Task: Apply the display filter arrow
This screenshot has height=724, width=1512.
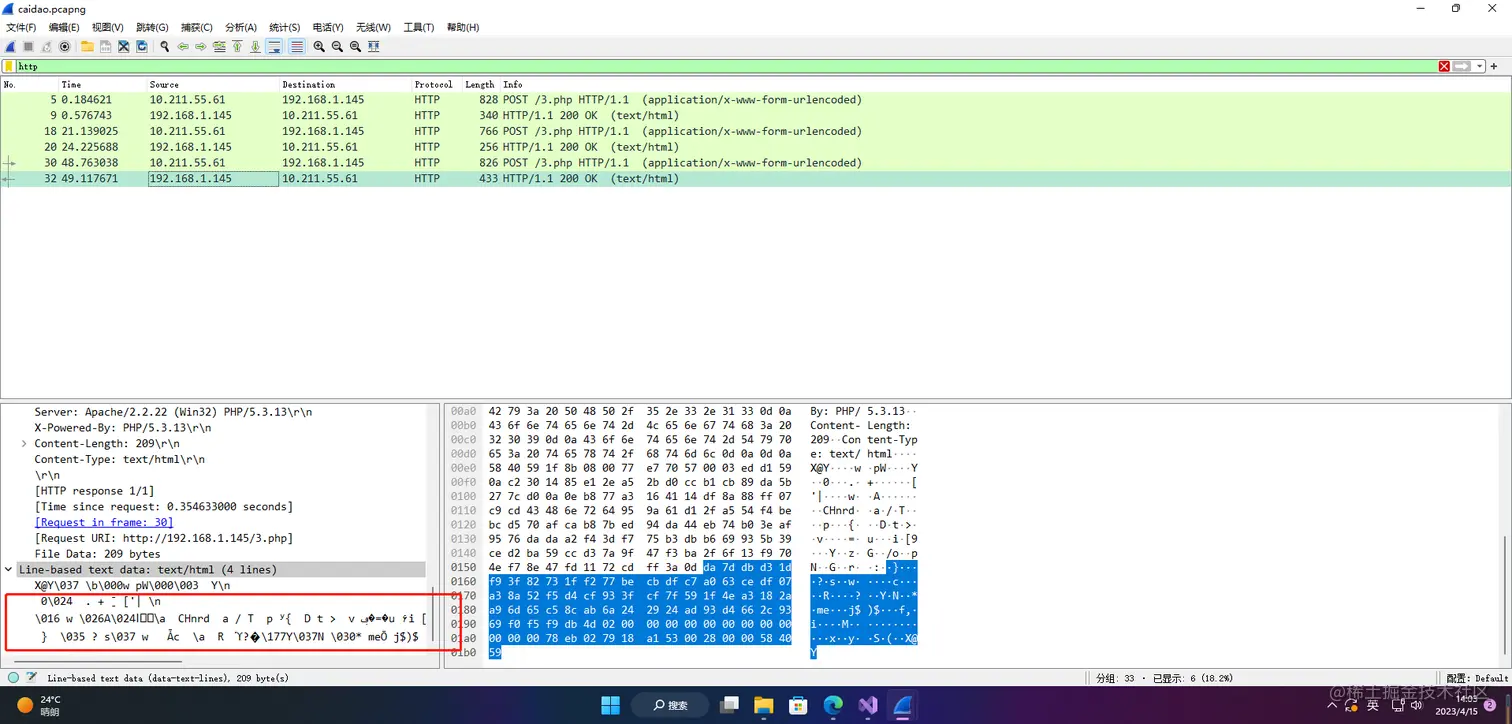Action: [x=1462, y=66]
